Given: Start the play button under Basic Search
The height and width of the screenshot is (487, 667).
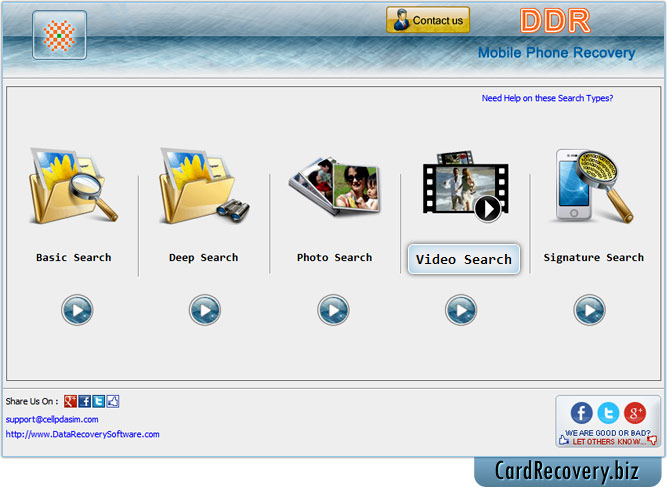Looking at the screenshot, I should point(77,310).
